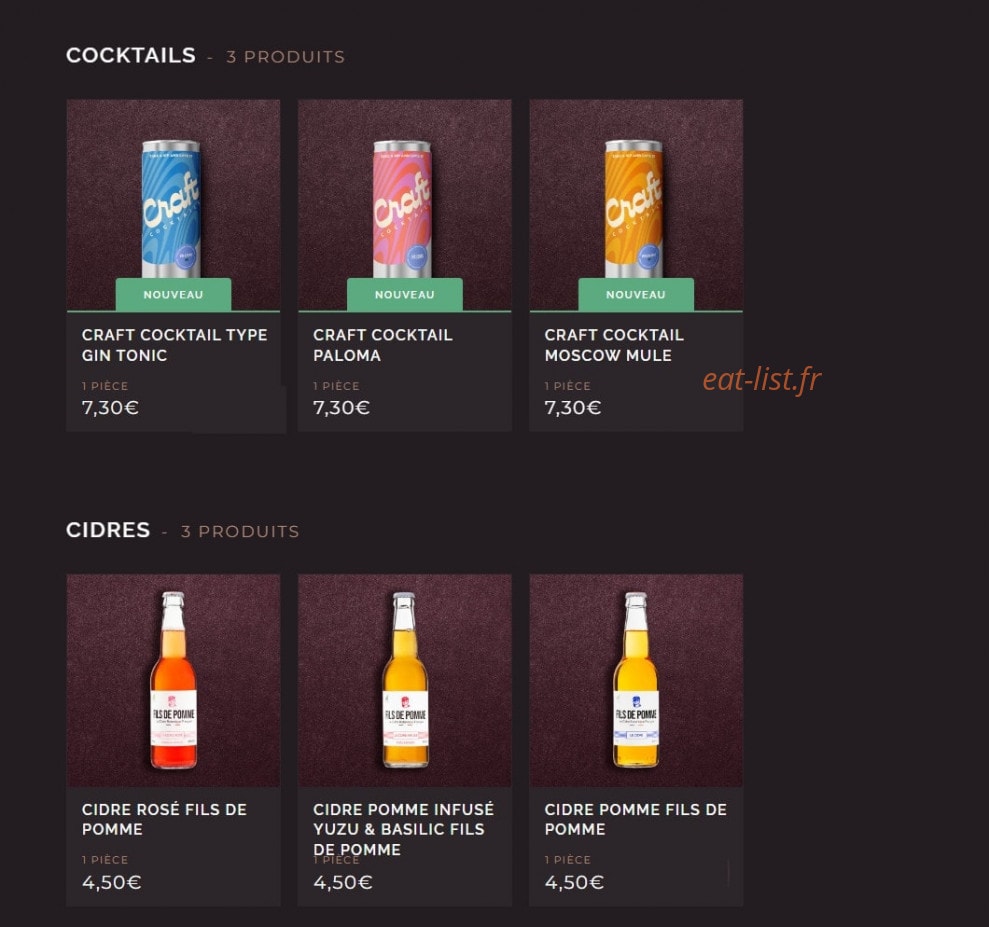This screenshot has height=927, width=989.
Task: Click the Nouveau badge on Moscow Mule
Action: point(636,294)
